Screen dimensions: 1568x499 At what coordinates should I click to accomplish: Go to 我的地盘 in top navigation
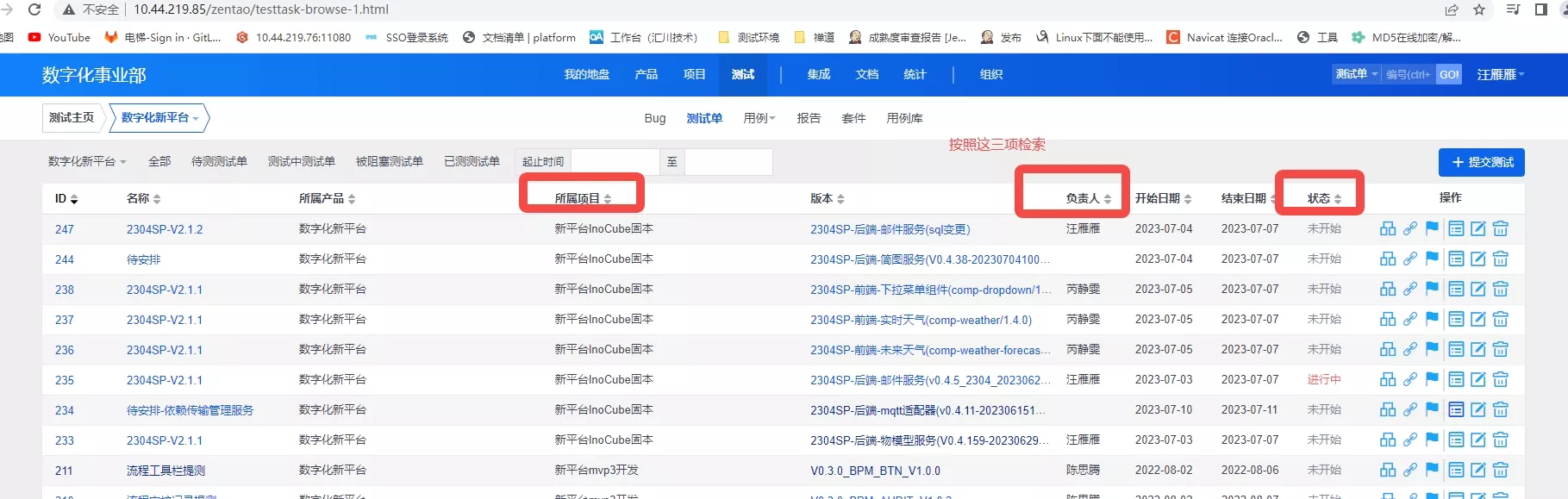point(587,75)
